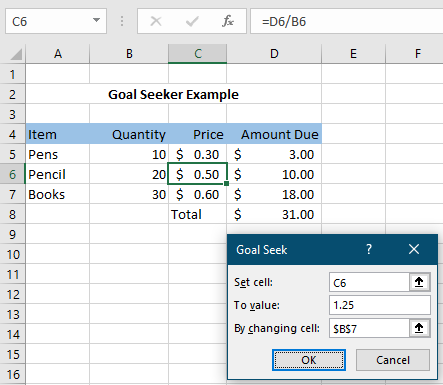This screenshot has width=443, height=385.
Task: Select column F header
Action: (x=415, y=54)
